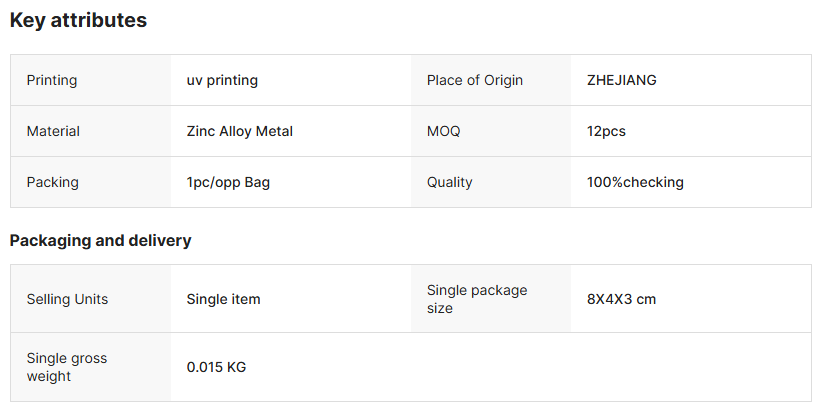
Task: Click the Key attributes heading
Action: pos(78,20)
